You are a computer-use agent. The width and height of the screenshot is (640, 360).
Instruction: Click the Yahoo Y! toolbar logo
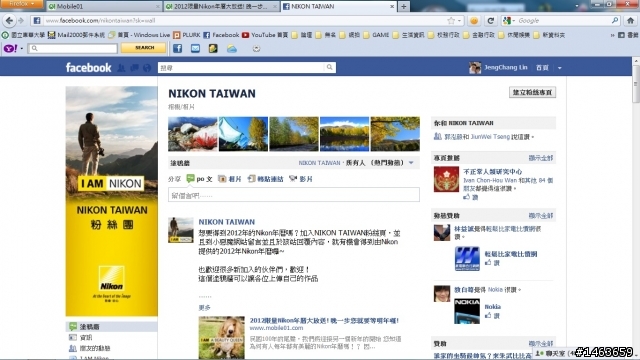(10, 49)
